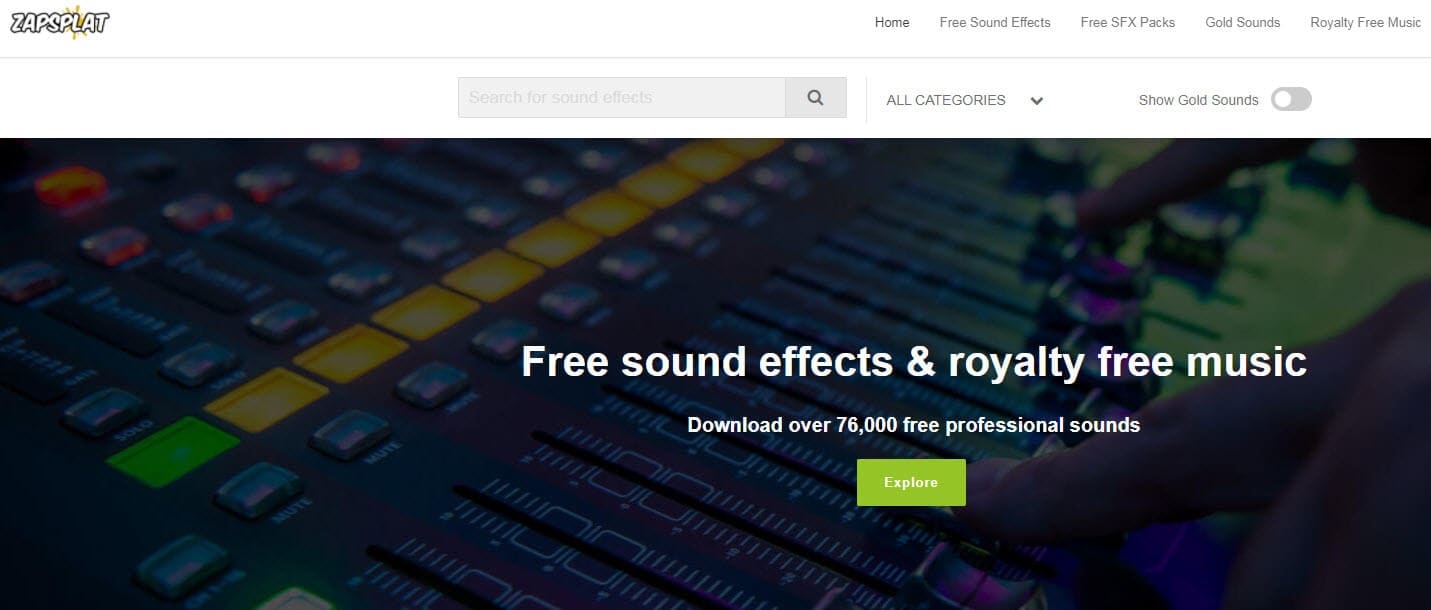Screen dimensions: 1431x610
Task: Click the ZapSplat logo
Action: (x=59, y=21)
